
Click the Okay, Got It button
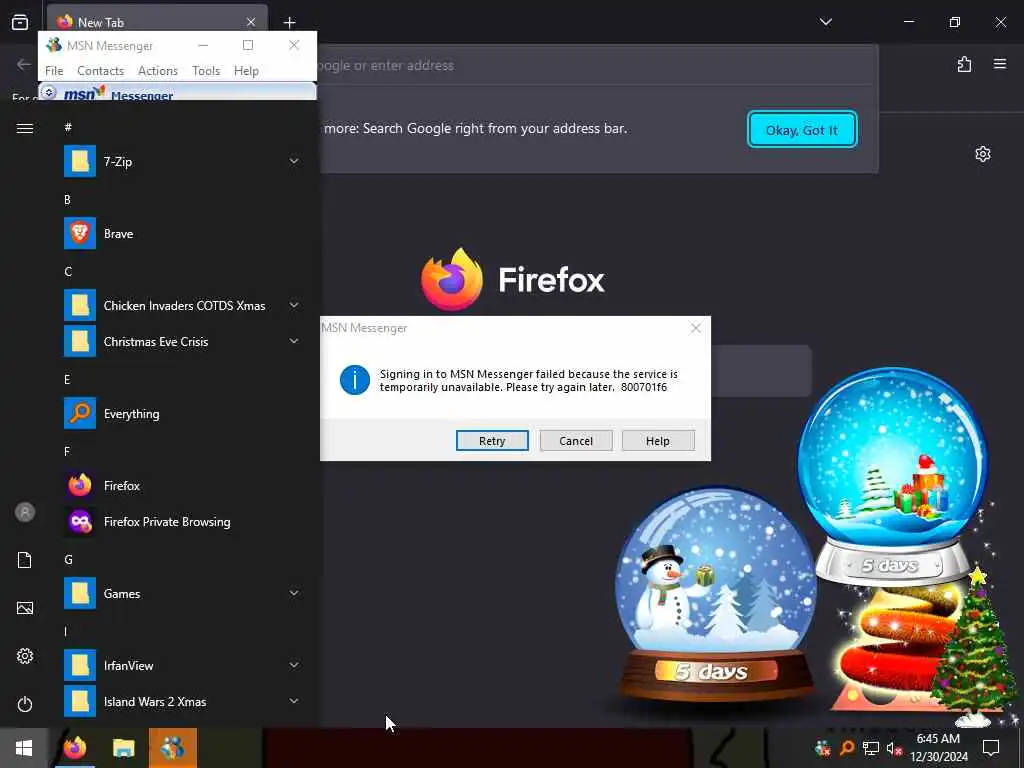point(801,130)
